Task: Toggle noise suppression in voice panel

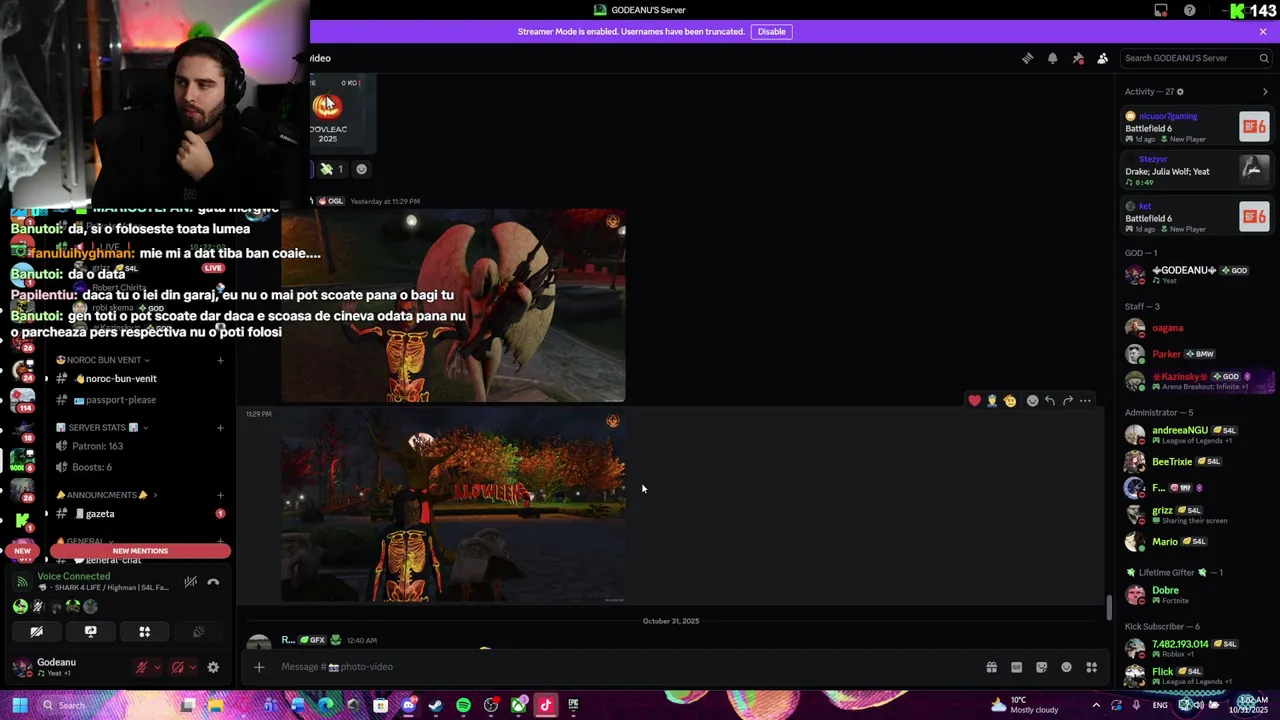Action: pyautogui.click(x=190, y=582)
